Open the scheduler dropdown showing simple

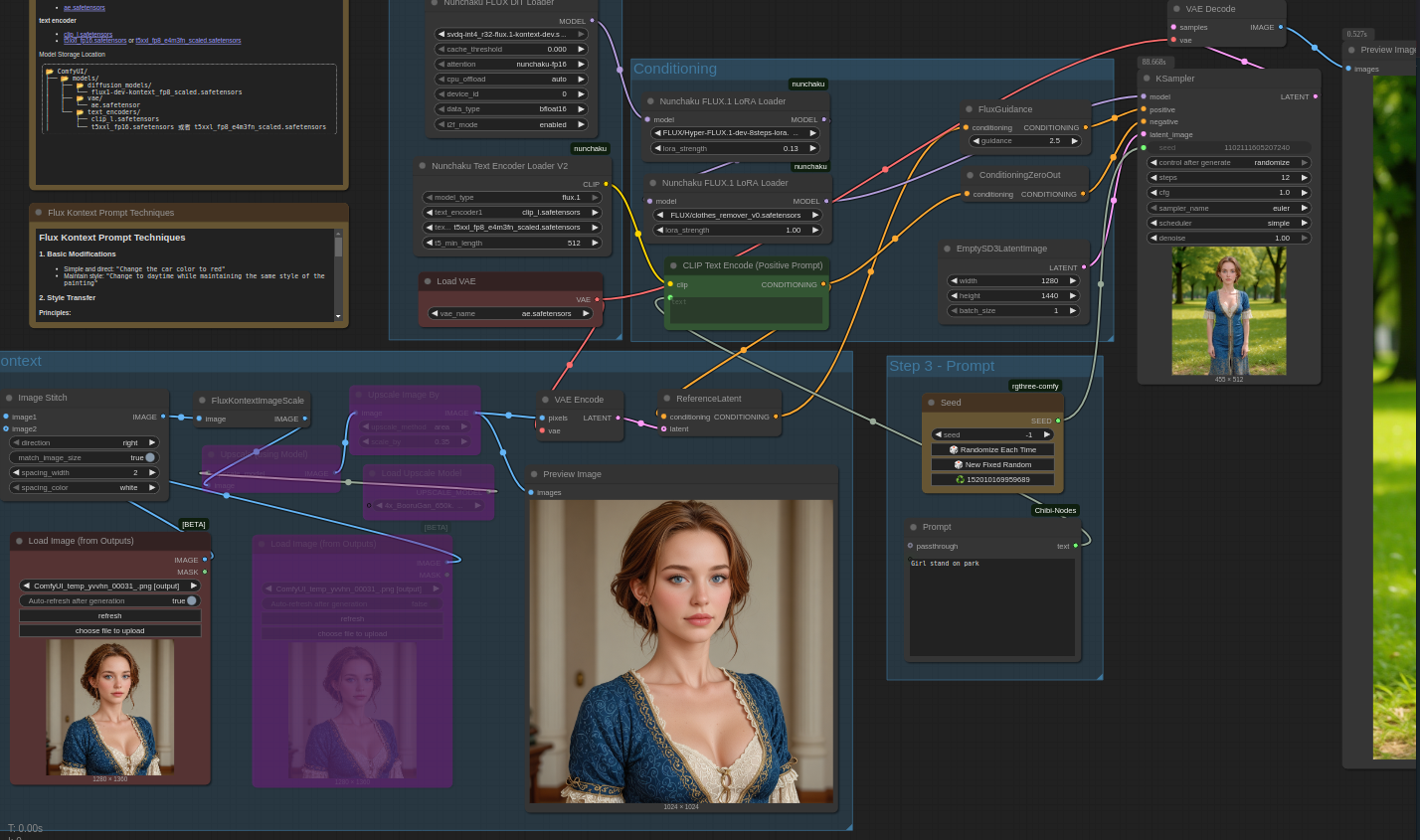pyautogui.click(x=1229, y=224)
